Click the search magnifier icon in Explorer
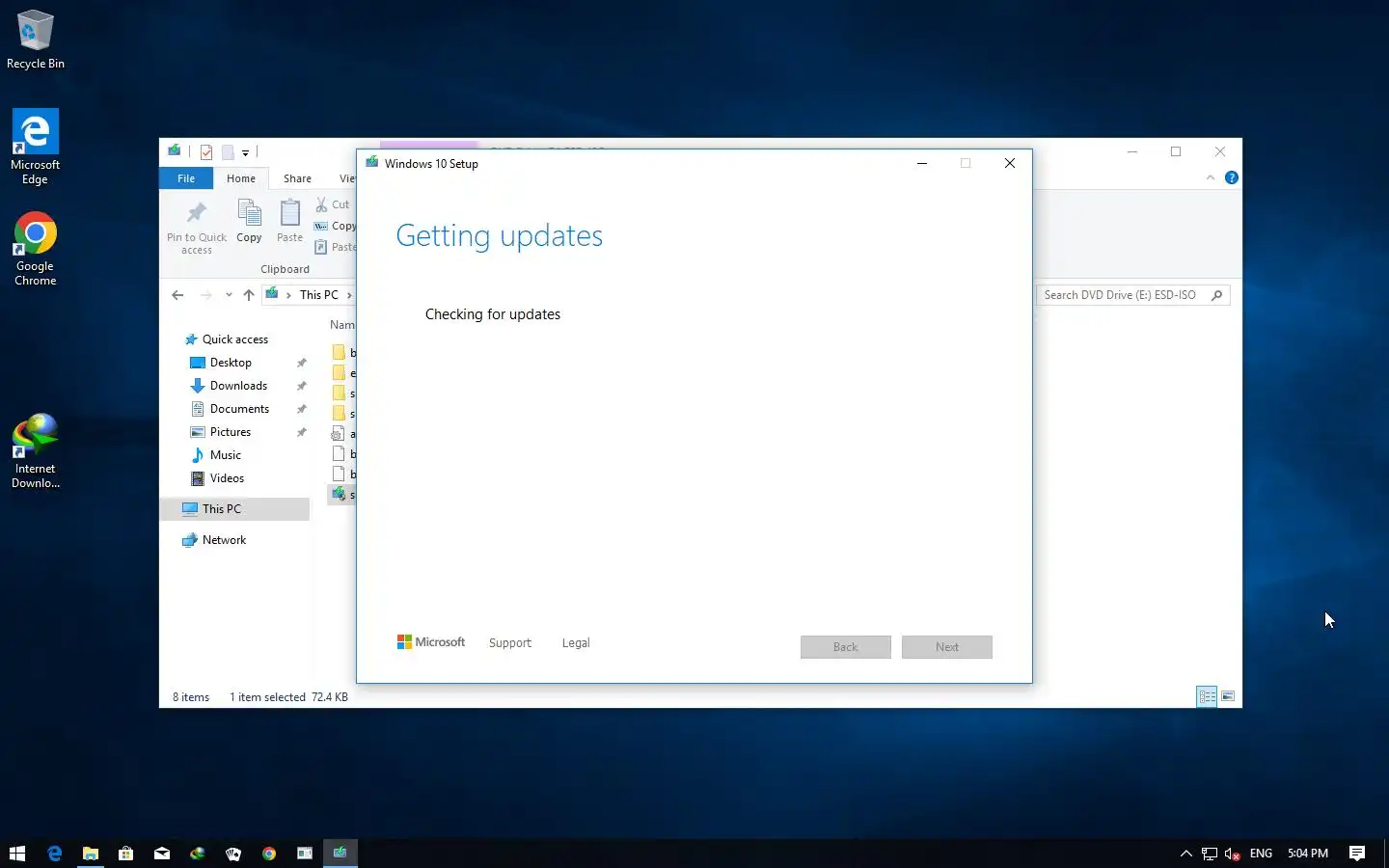Viewport: 1389px width, 868px height. [x=1217, y=295]
